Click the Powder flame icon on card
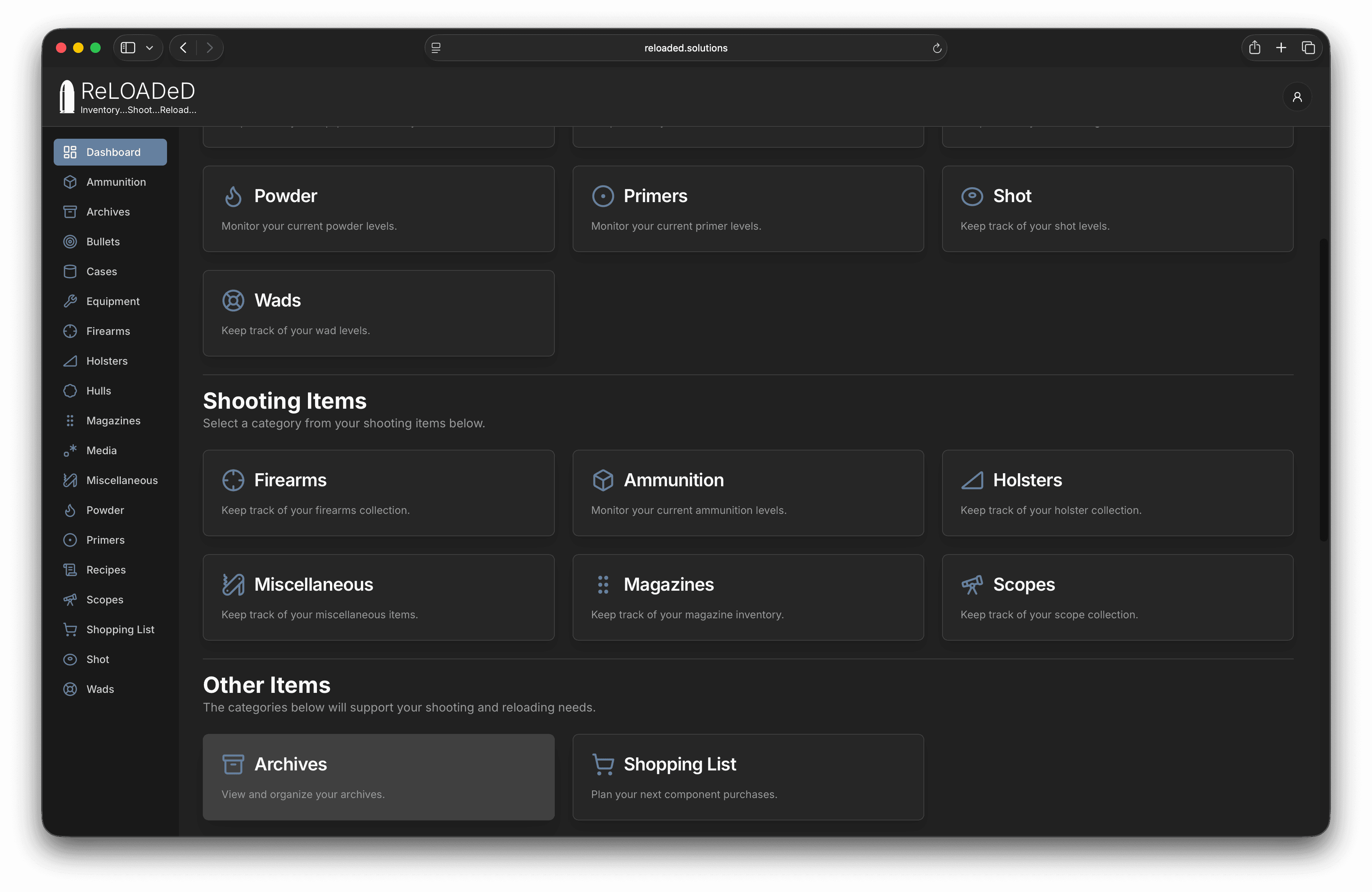 click(233, 196)
